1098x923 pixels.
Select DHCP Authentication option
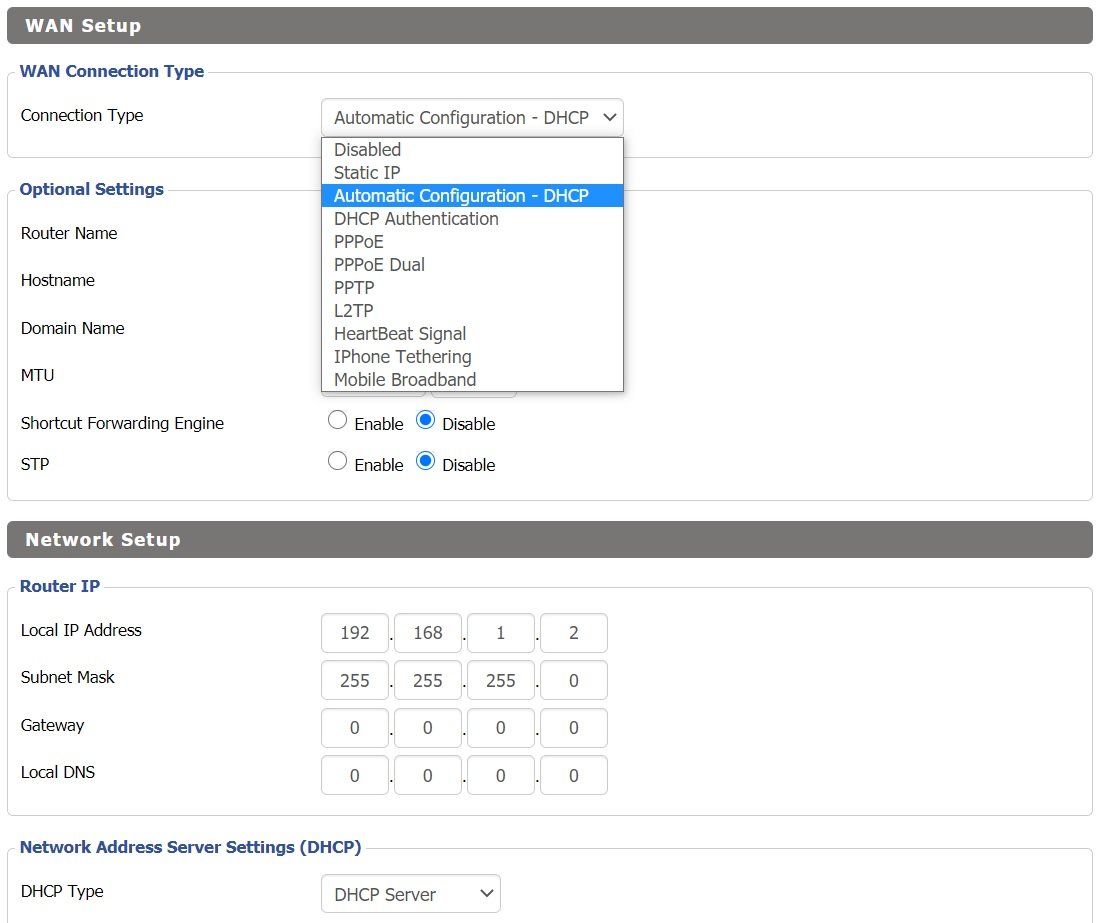(x=416, y=219)
